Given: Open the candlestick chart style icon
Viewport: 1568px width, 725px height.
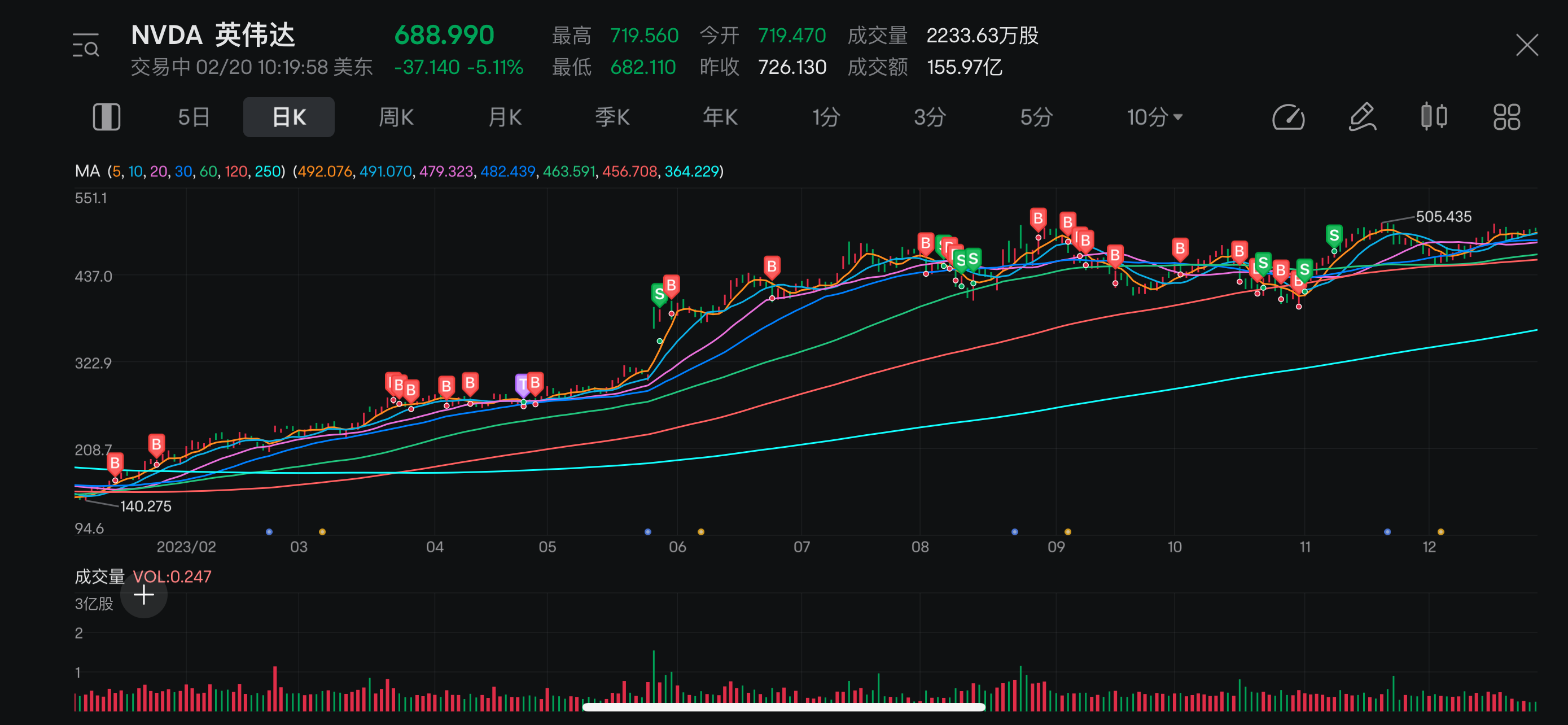Looking at the screenshot, I should point(1434,117).
